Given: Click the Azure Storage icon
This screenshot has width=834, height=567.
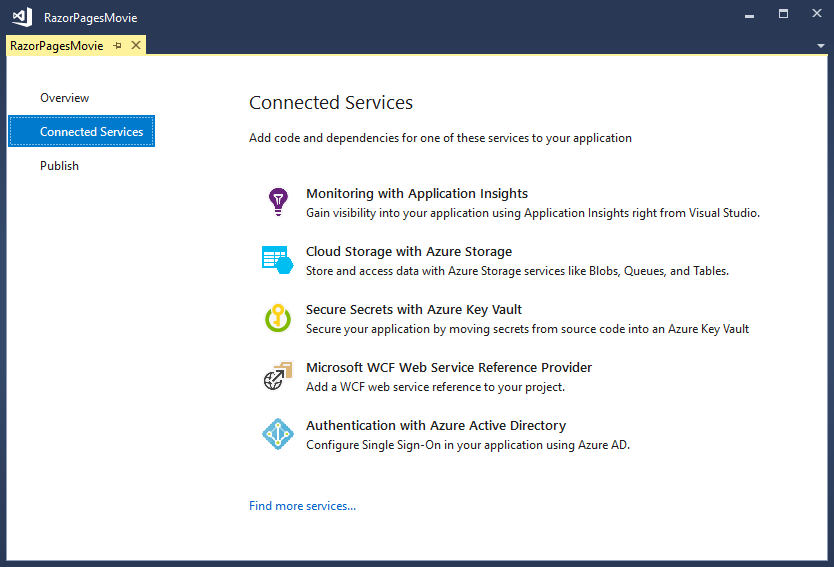Looking at the screenshot, I should point(276,259).
